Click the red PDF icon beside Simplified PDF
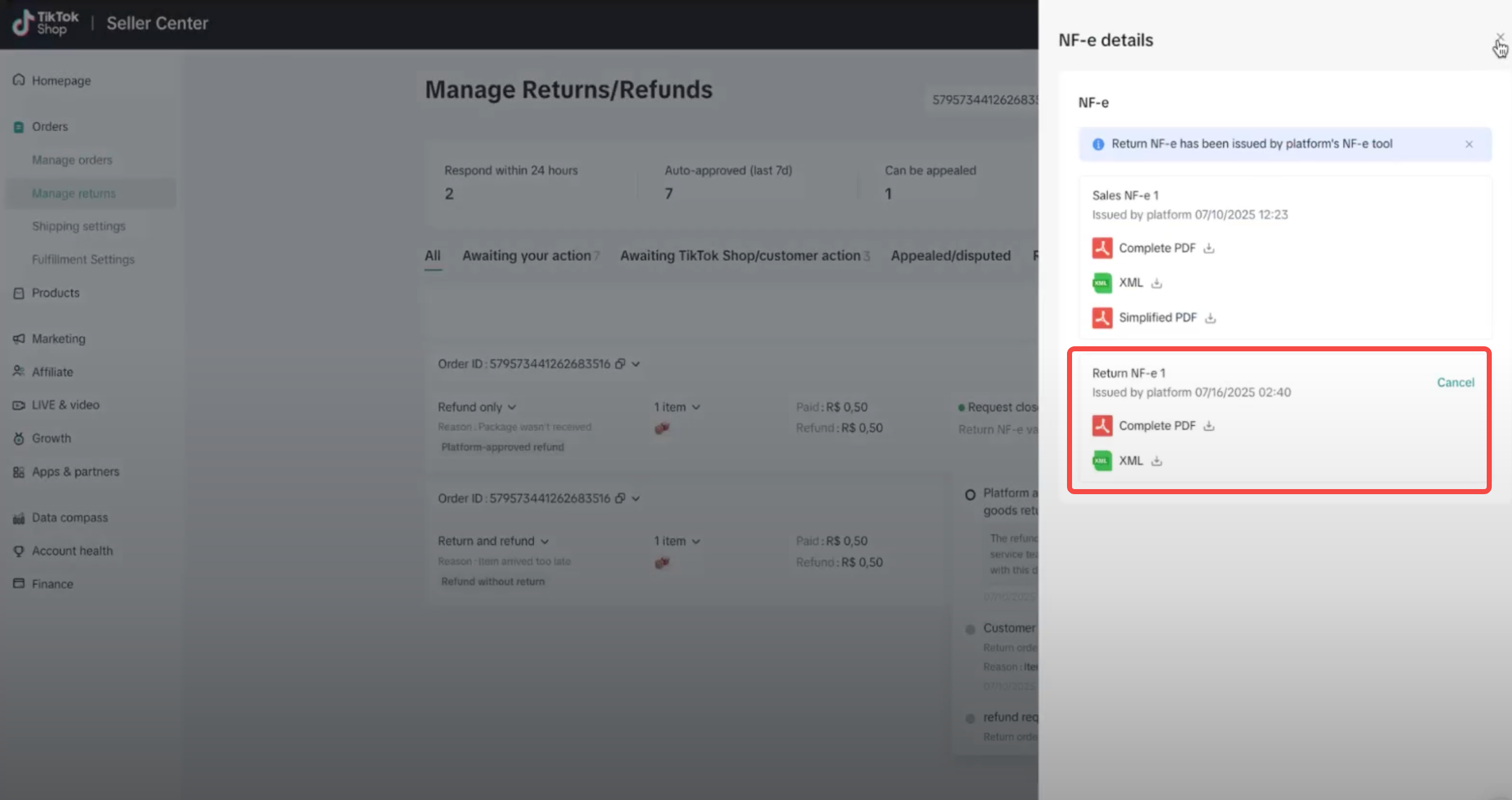Screen dimensions: 1512x800 tap(1102, 317)
